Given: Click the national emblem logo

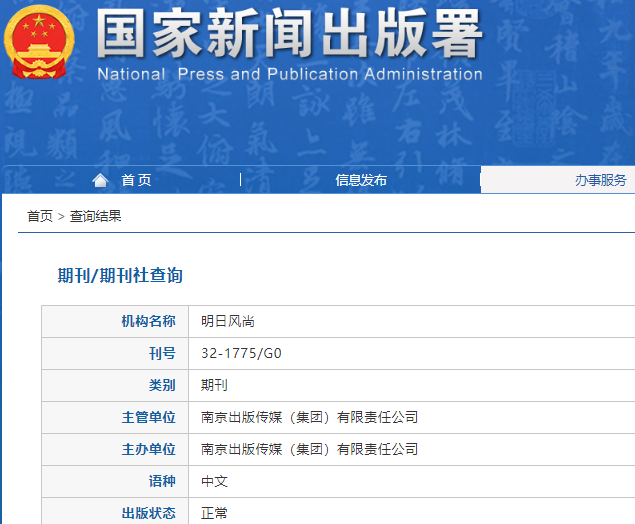Looking at the screenshot, I should (x=39, y=44).
